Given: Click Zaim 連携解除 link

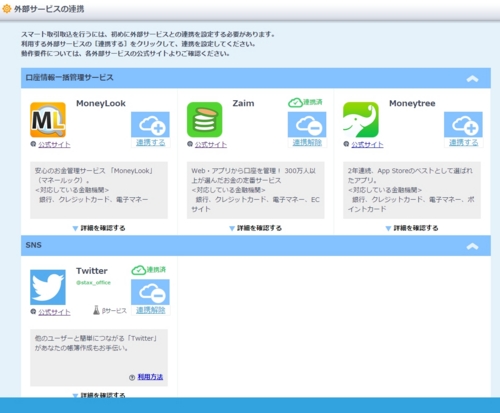Looking at the screenshot, I should tap(307, 143).
